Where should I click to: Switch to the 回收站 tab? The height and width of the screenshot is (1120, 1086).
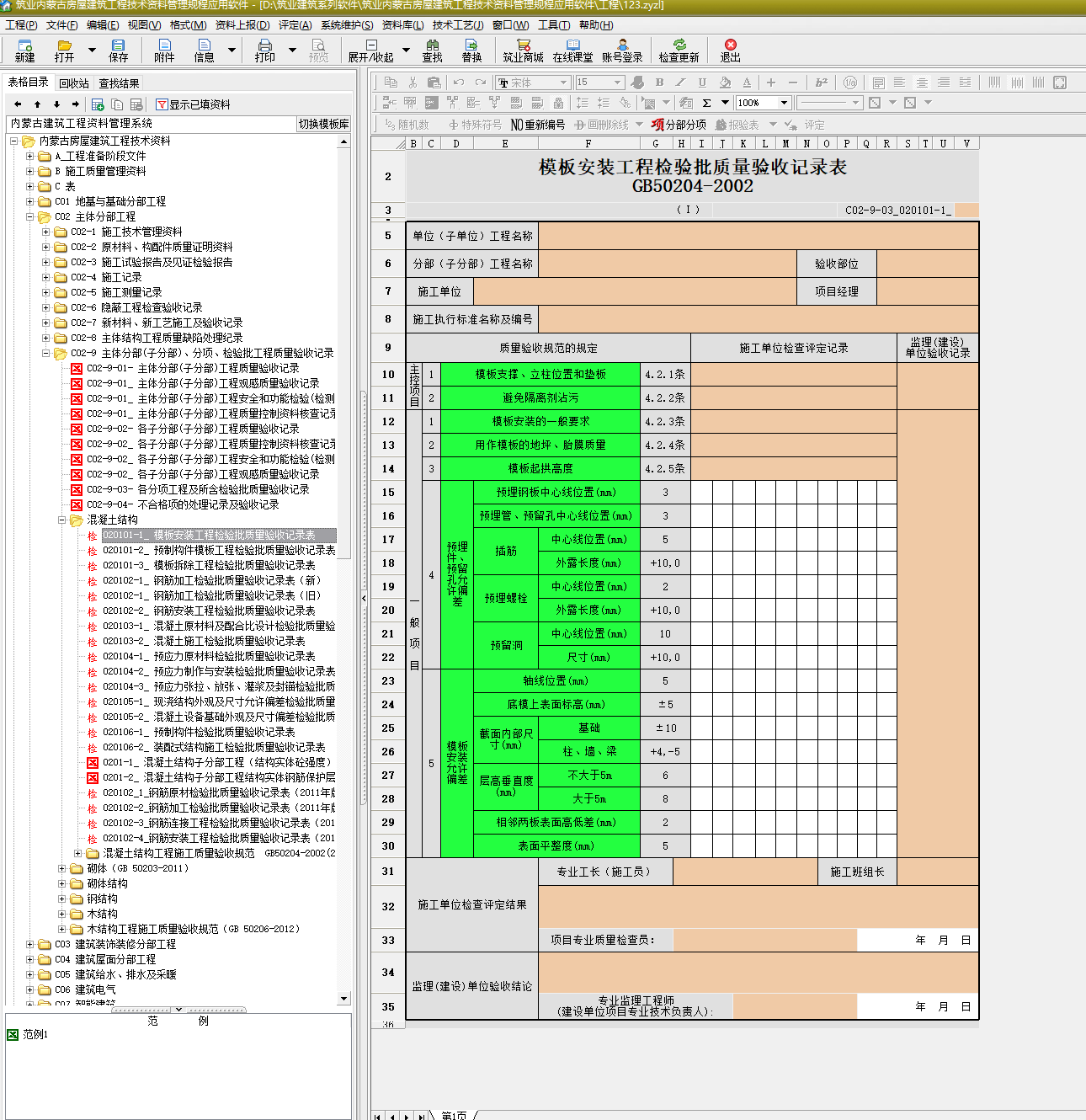coord(74,83)
